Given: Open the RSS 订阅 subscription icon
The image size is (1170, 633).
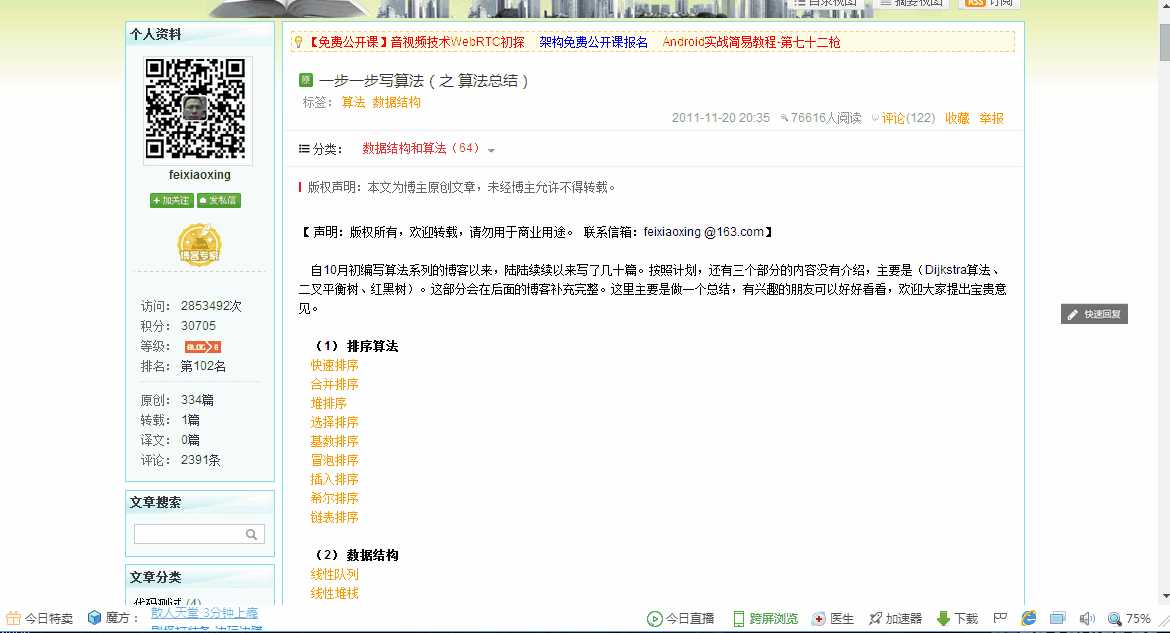Looking at the screenshot, I should point(985,5).
